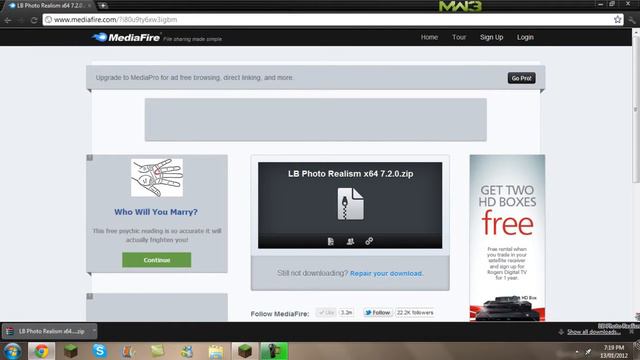Screen dimensions: 640x360
Task: Close the LB Photo Realism browser tab
Action: pyautogui.click(x=89, y=6)
